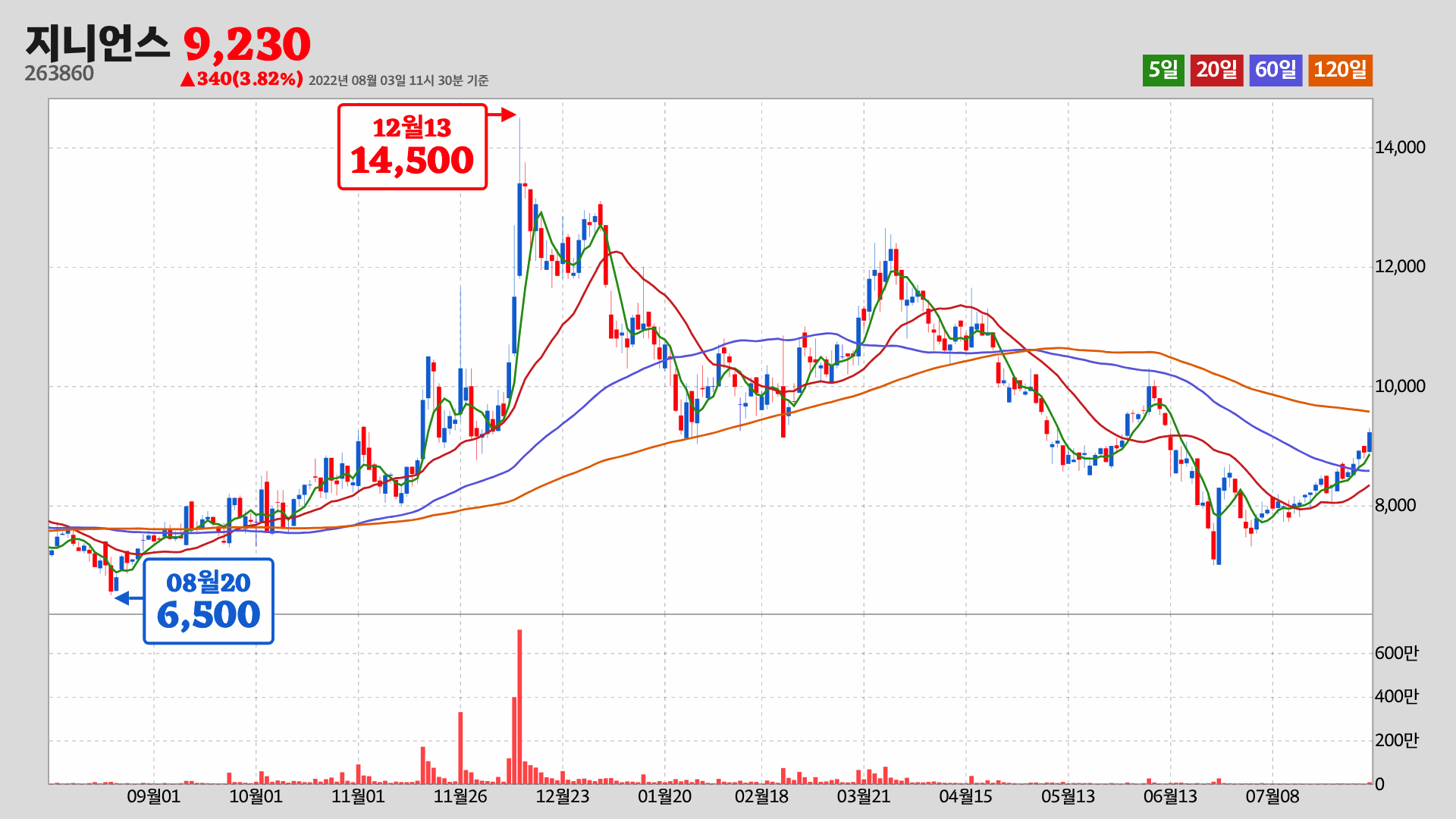1456x819 pixels.
Task: Click the change value ▲340(3.82%)
Action: point(242,79)
